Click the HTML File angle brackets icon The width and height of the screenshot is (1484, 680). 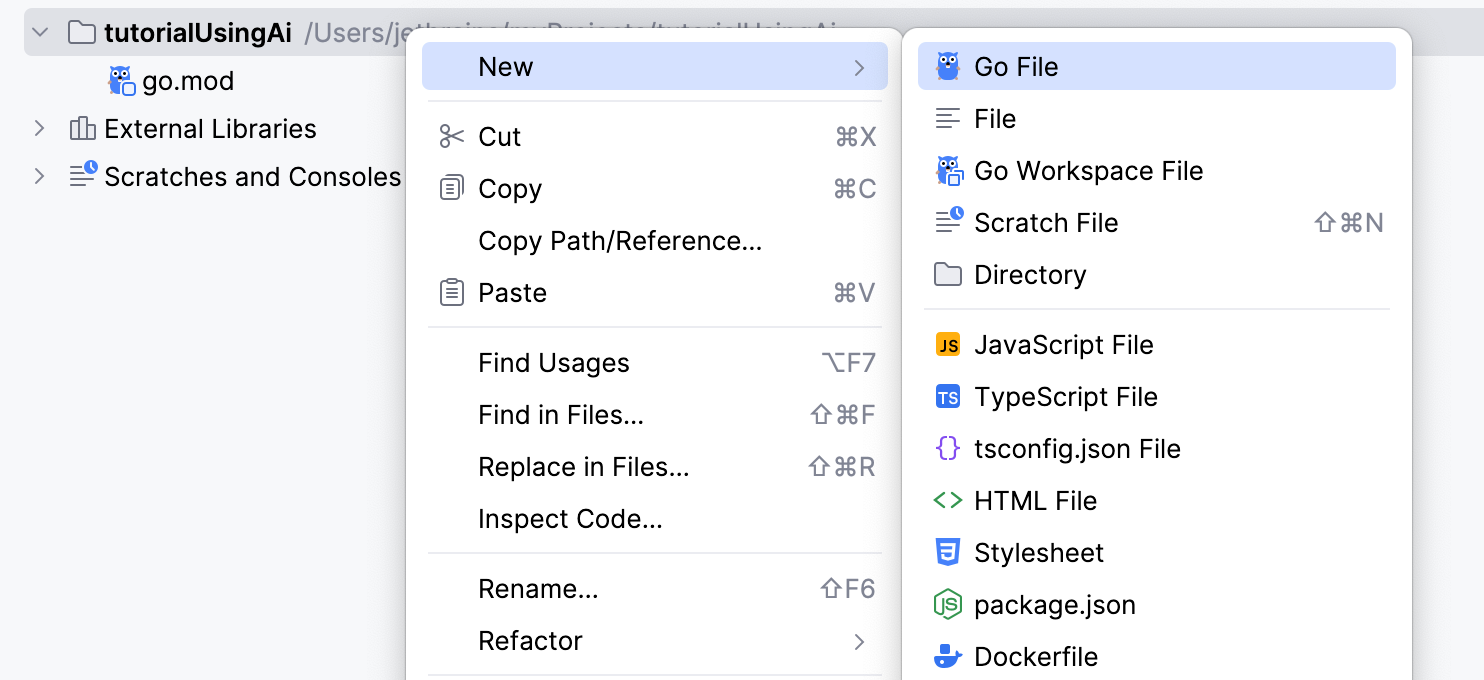tap(948, 500)
